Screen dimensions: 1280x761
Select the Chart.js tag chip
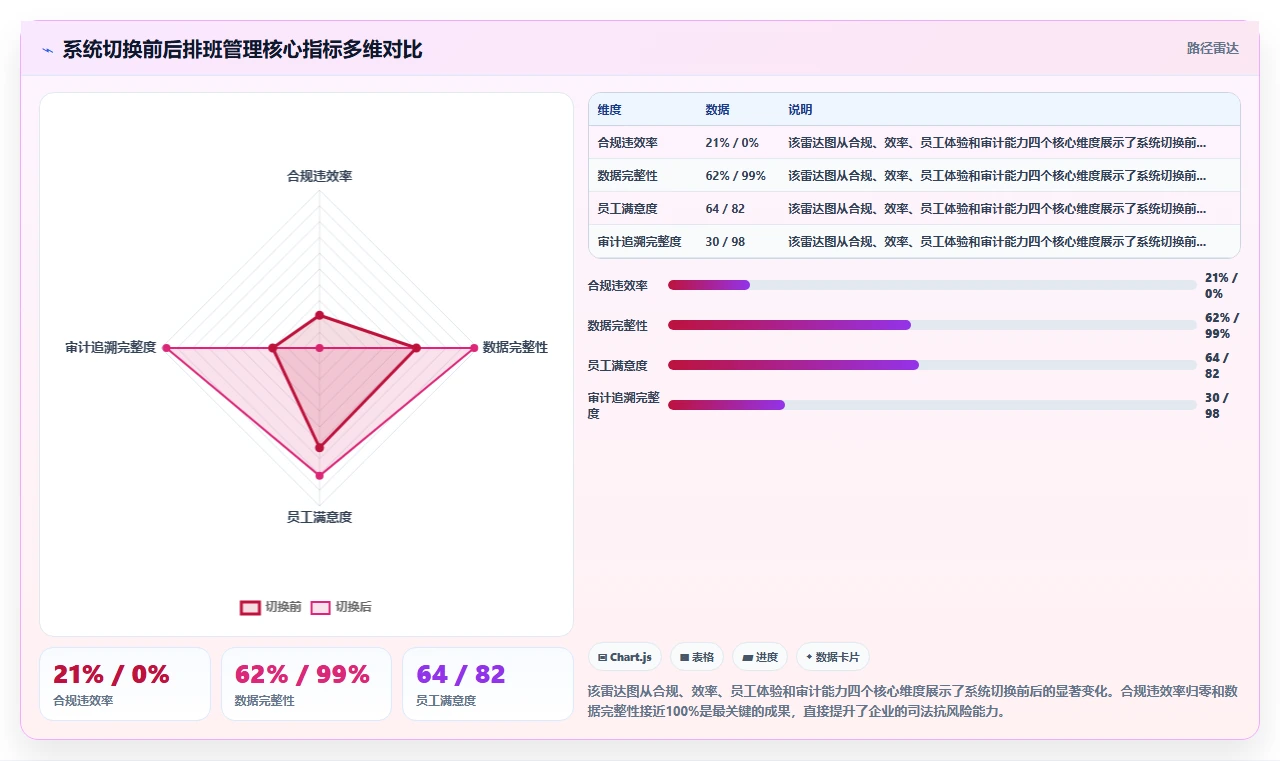pos(625,657)
